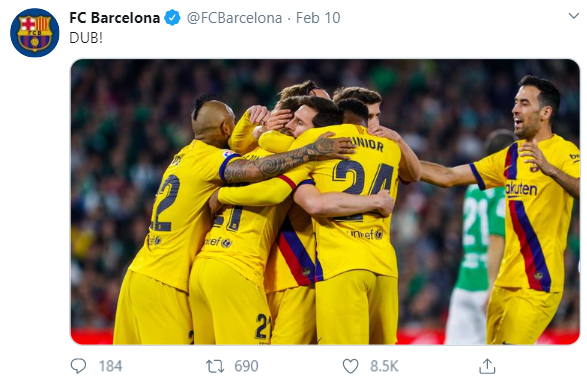Screen dimensions: 587x383
Task: Open the tweet options chevron menu
Action: click(x=574, y=16)
